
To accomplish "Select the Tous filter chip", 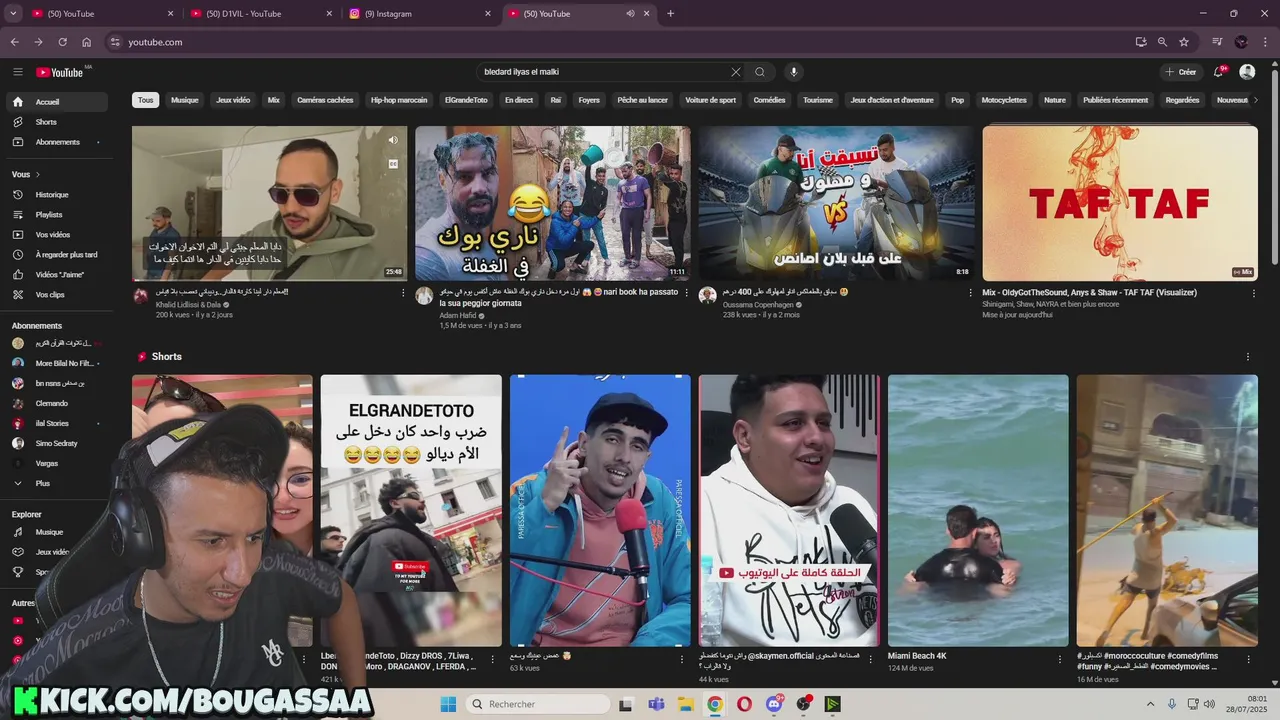I will pyautogui.click(x=146, y=100).
